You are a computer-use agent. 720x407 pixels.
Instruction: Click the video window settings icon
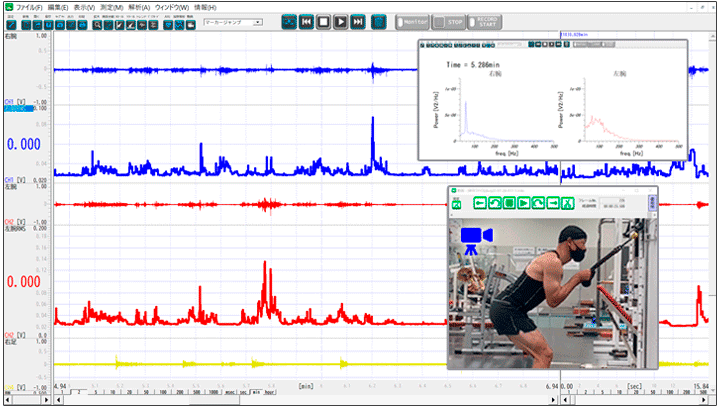pyautogui.click(x=456, y=205)
